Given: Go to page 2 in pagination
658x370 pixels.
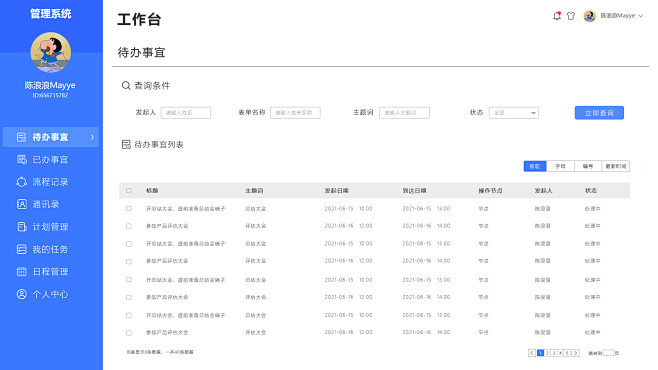Looking at the screenshot, I should pyautogui.click(x=548, y=353).
